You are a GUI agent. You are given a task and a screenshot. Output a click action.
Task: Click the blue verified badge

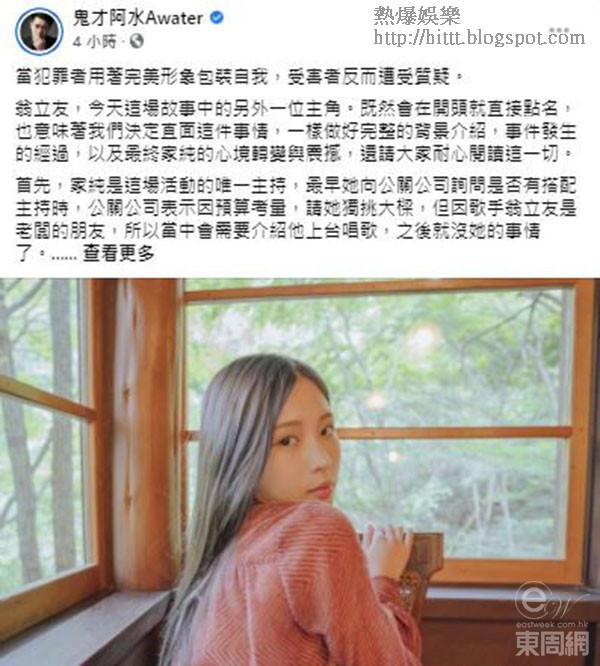[x=217, y=18]
